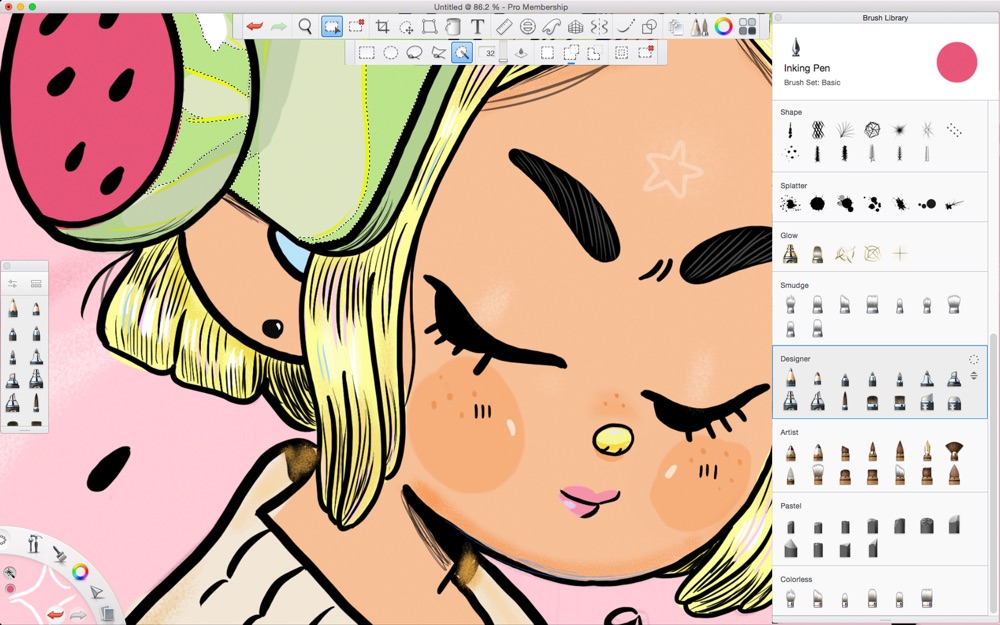This screenshot has width=1000, height=625.
Task: Open the Flood Fill bucket tool
Action: [x=452, y=27]
